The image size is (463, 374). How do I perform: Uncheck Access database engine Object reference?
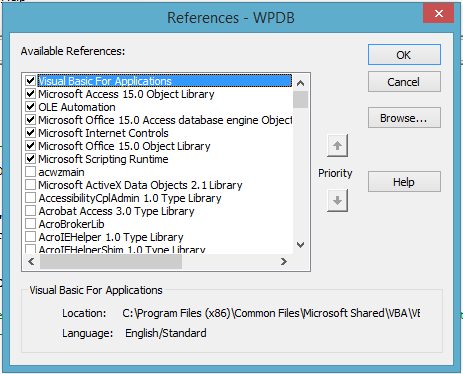(x=30, y=120)
